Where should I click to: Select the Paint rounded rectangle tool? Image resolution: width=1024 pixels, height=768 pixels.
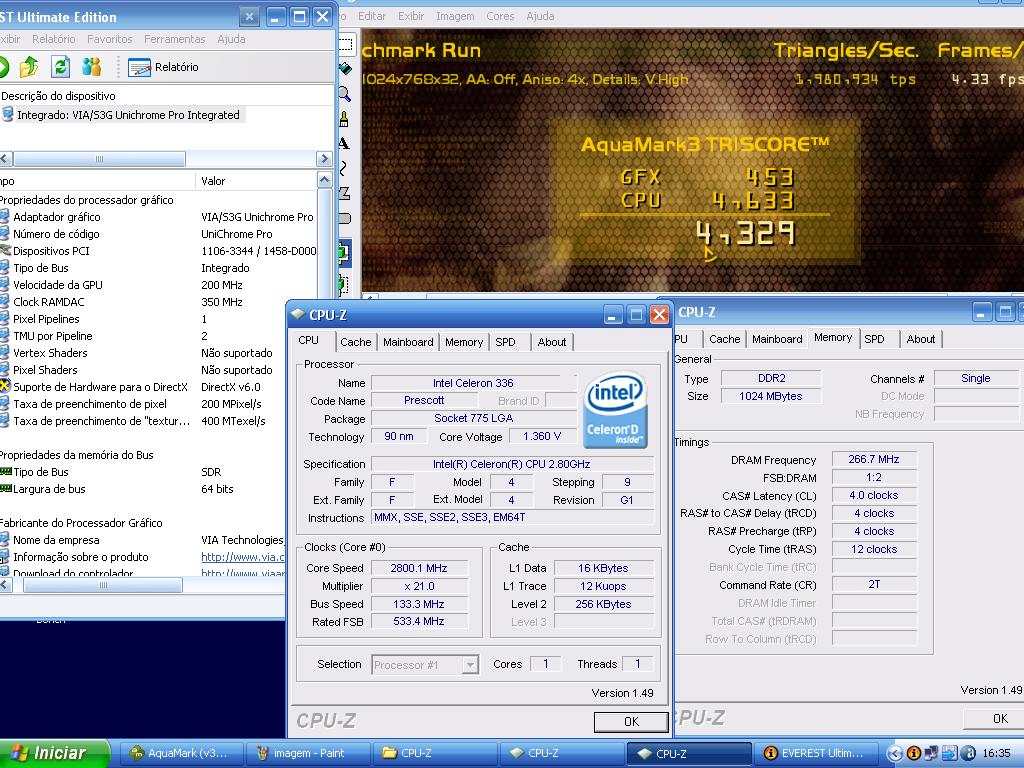point(344,218)
